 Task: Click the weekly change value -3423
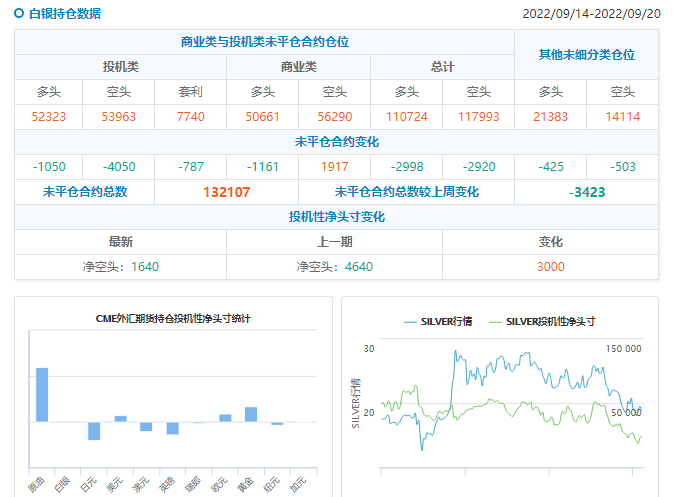click(x=586, y=192)
